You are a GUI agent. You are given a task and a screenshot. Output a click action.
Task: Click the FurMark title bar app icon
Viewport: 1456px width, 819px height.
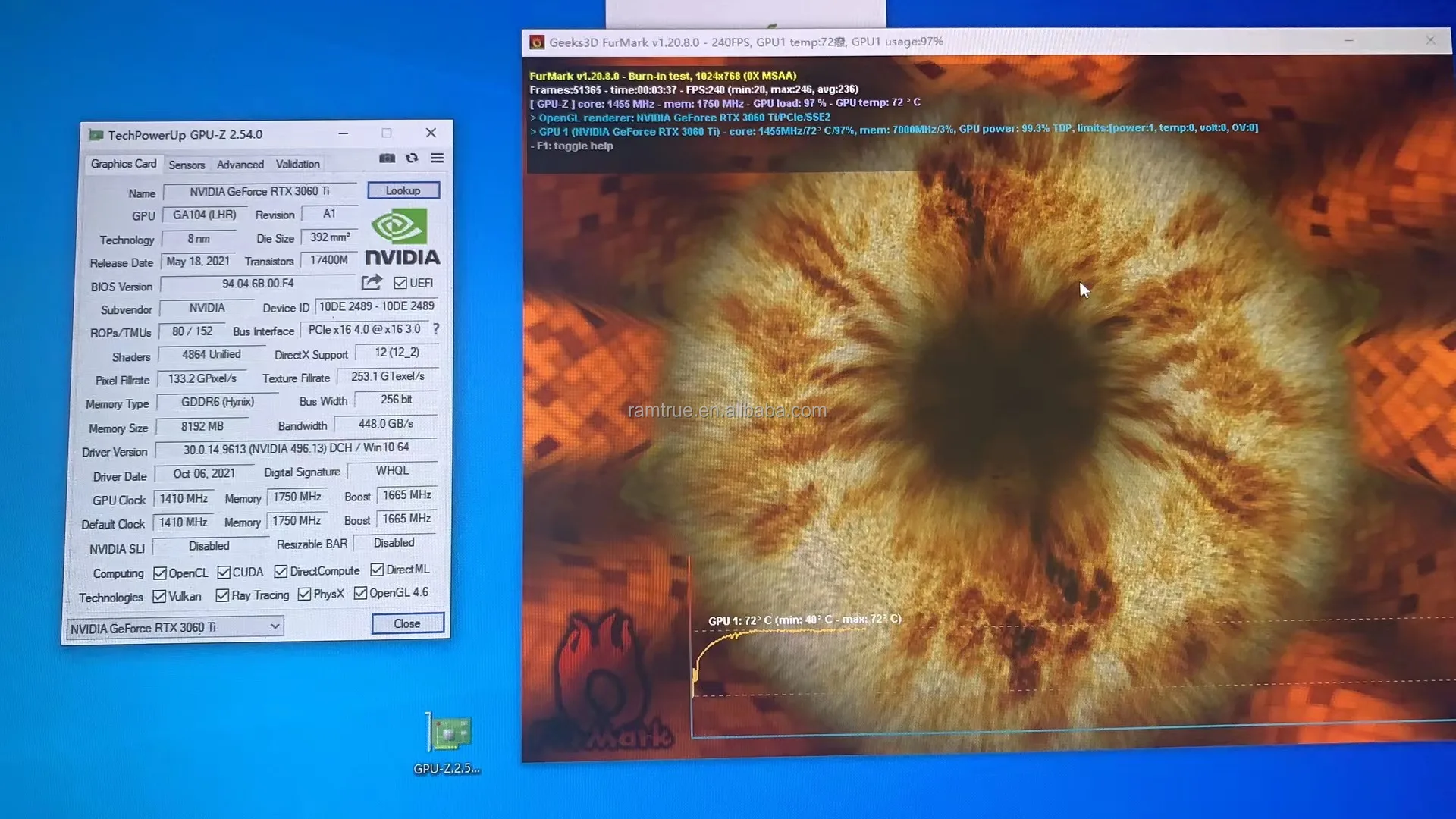coord(537,42)
